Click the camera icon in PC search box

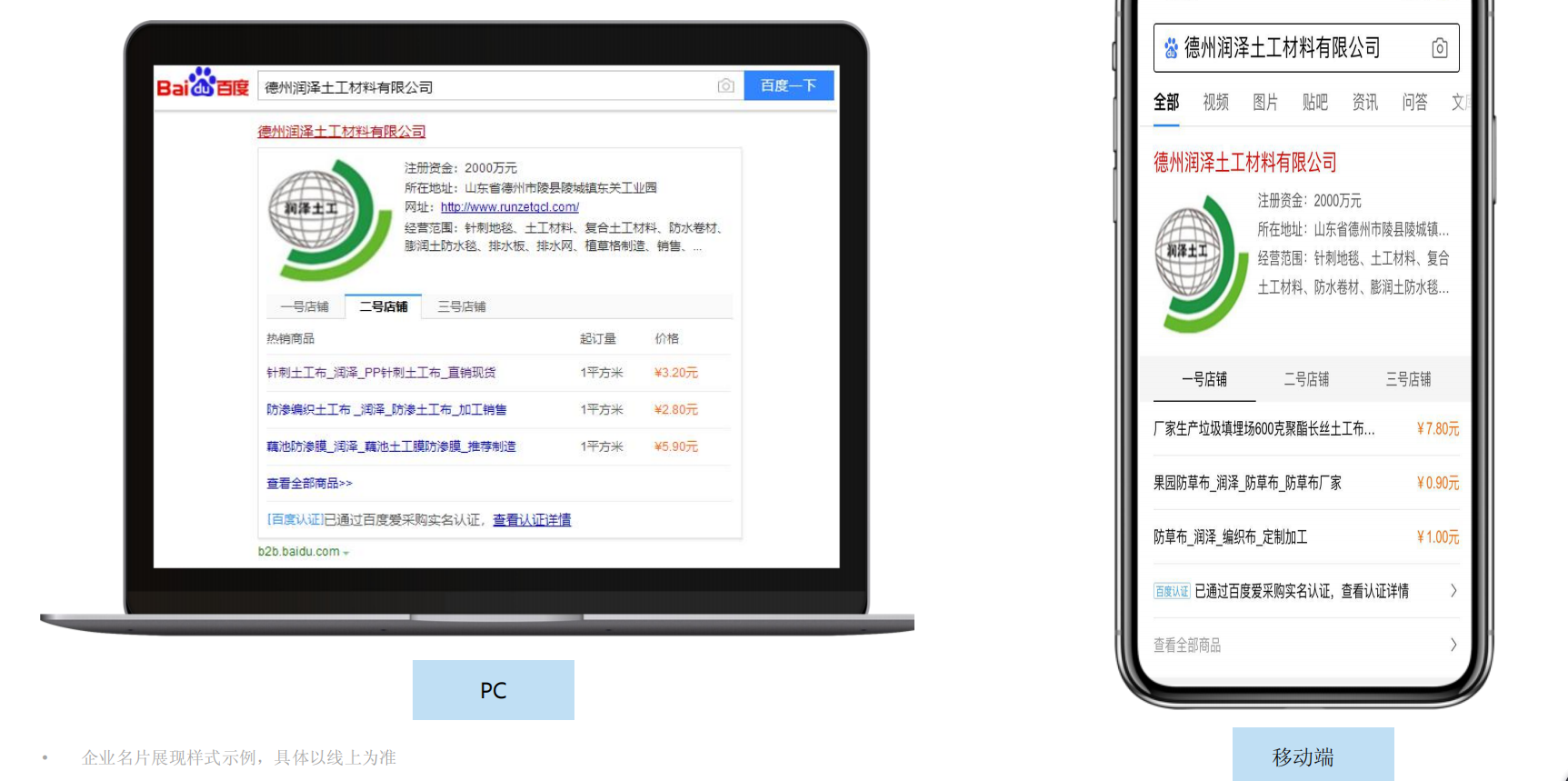tap(725, 85)
